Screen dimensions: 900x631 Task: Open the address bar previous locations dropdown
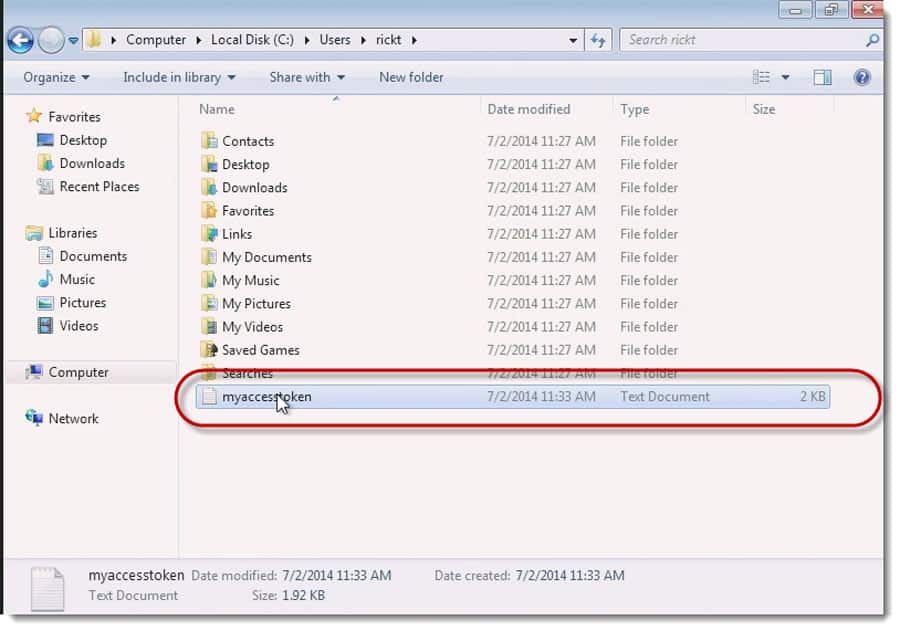[x=573, y=41]
